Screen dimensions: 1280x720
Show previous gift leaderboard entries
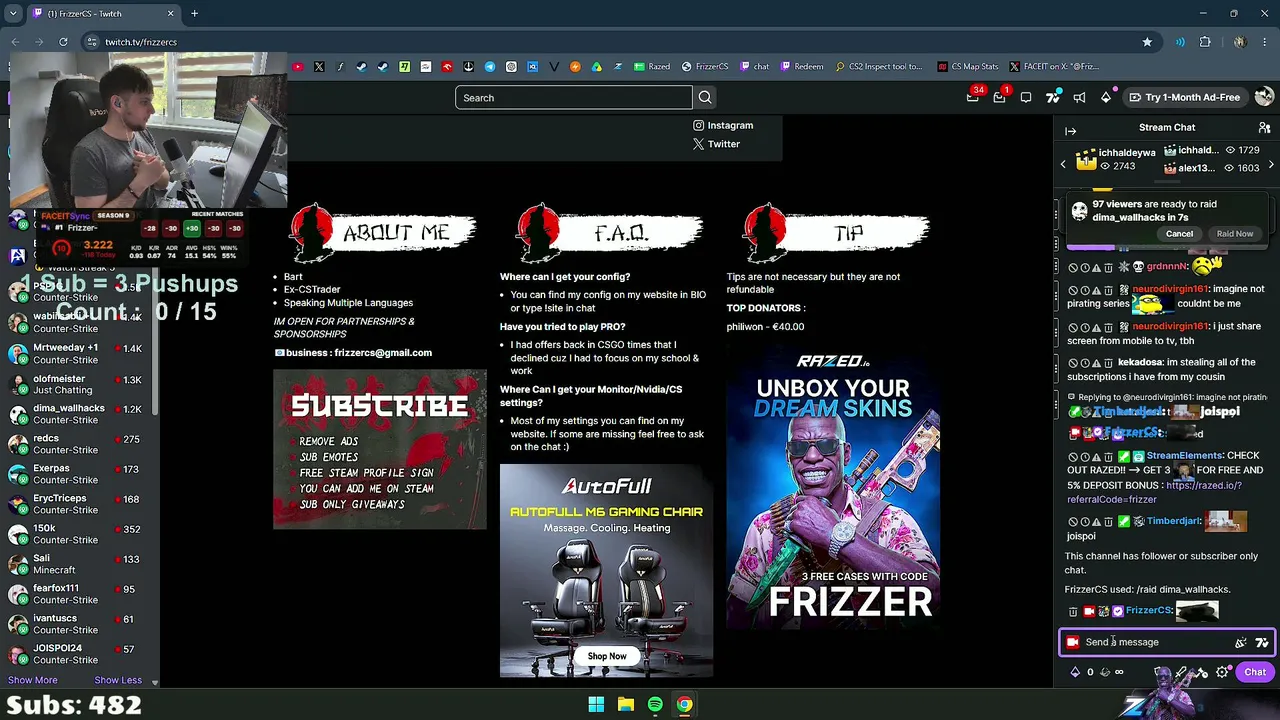coord(1063,163)
